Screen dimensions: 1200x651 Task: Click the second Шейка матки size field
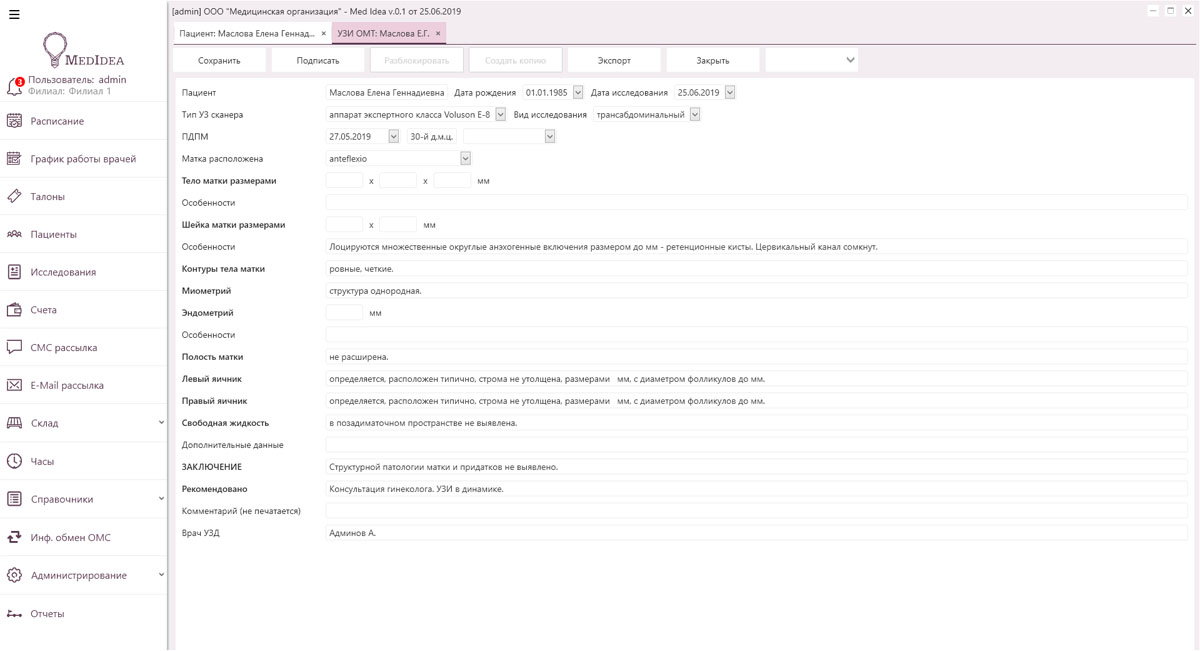click(398, 225)
